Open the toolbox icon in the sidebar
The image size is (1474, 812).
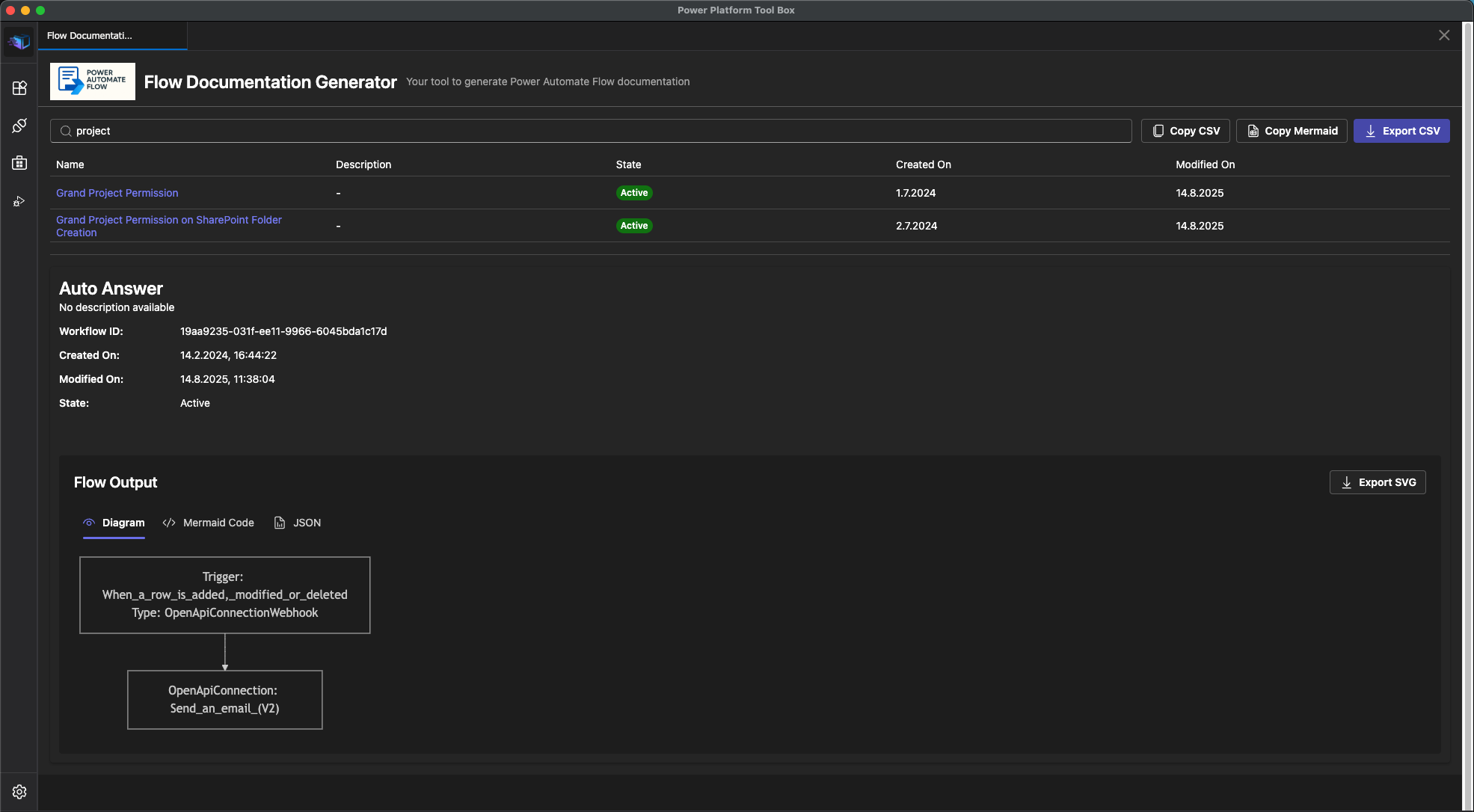19,162
